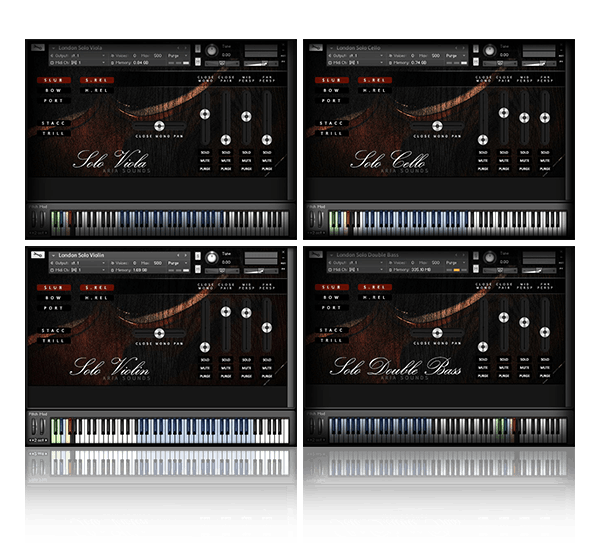Click the Tune knob of Solo Cello

[x=489, y=50]
